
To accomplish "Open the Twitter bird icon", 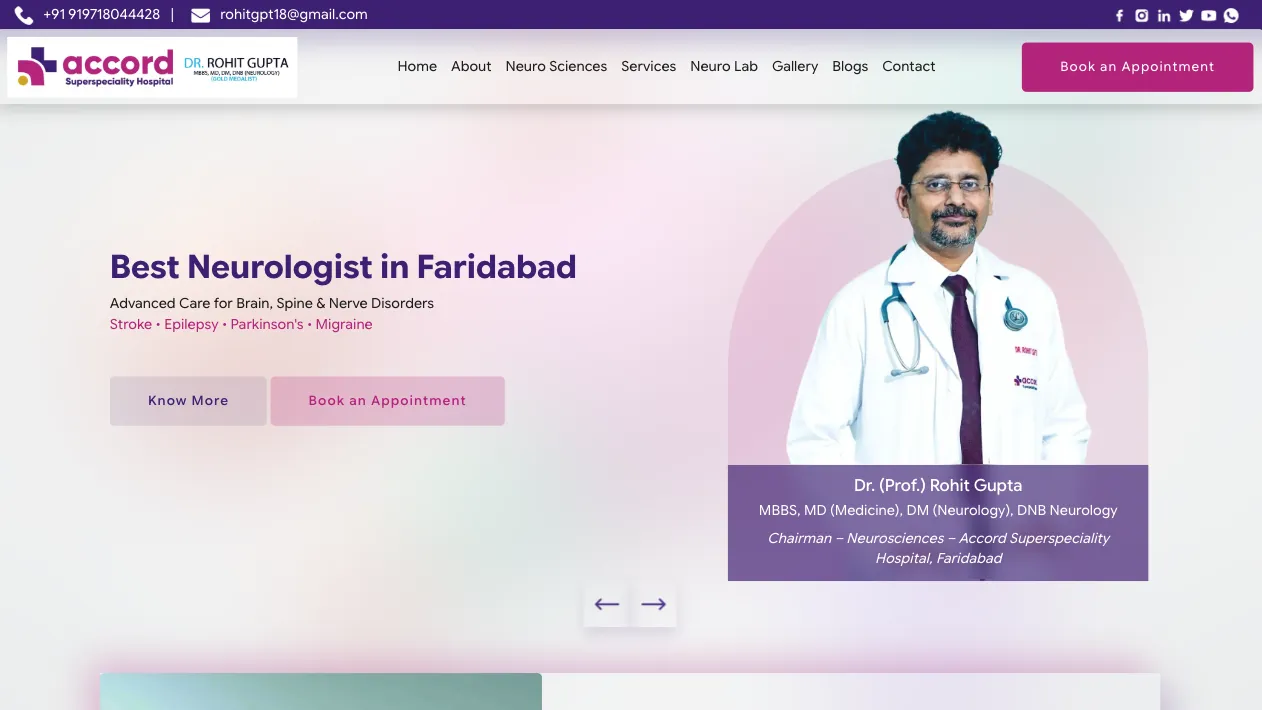I will [x=1186, y=15].
